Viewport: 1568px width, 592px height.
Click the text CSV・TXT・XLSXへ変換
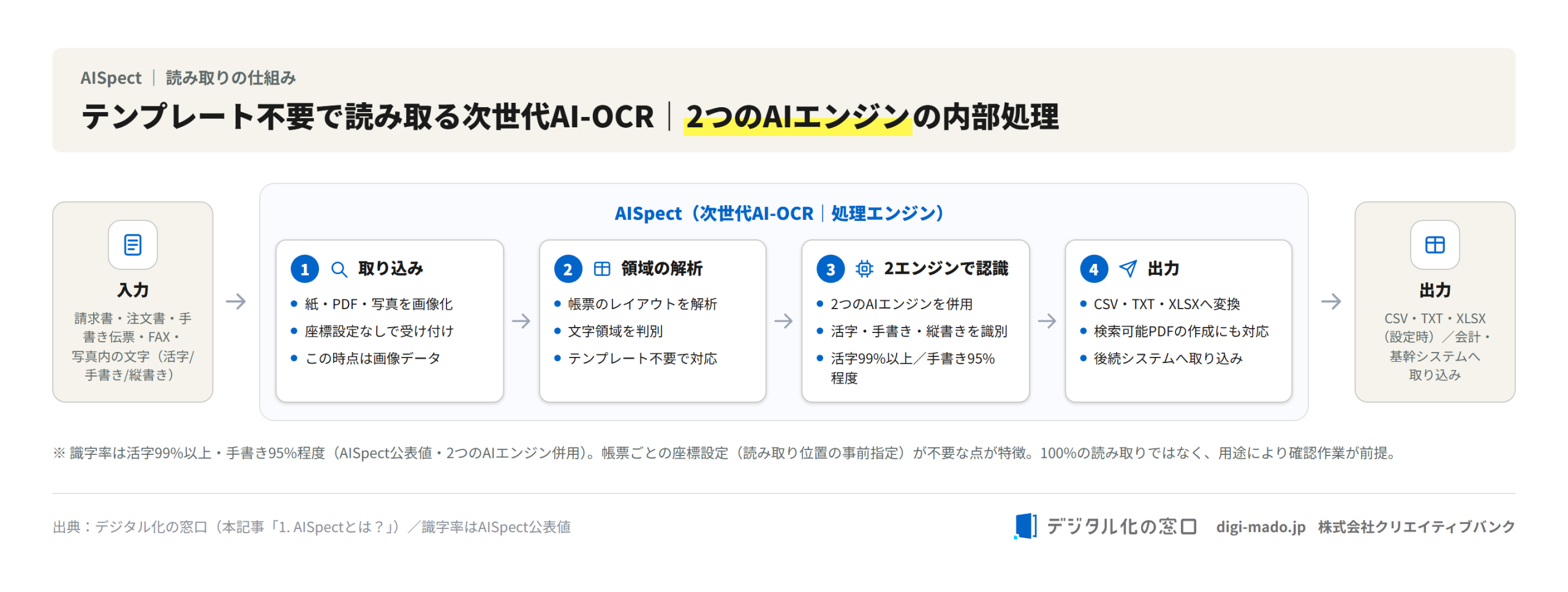(x=1166, y=304)
